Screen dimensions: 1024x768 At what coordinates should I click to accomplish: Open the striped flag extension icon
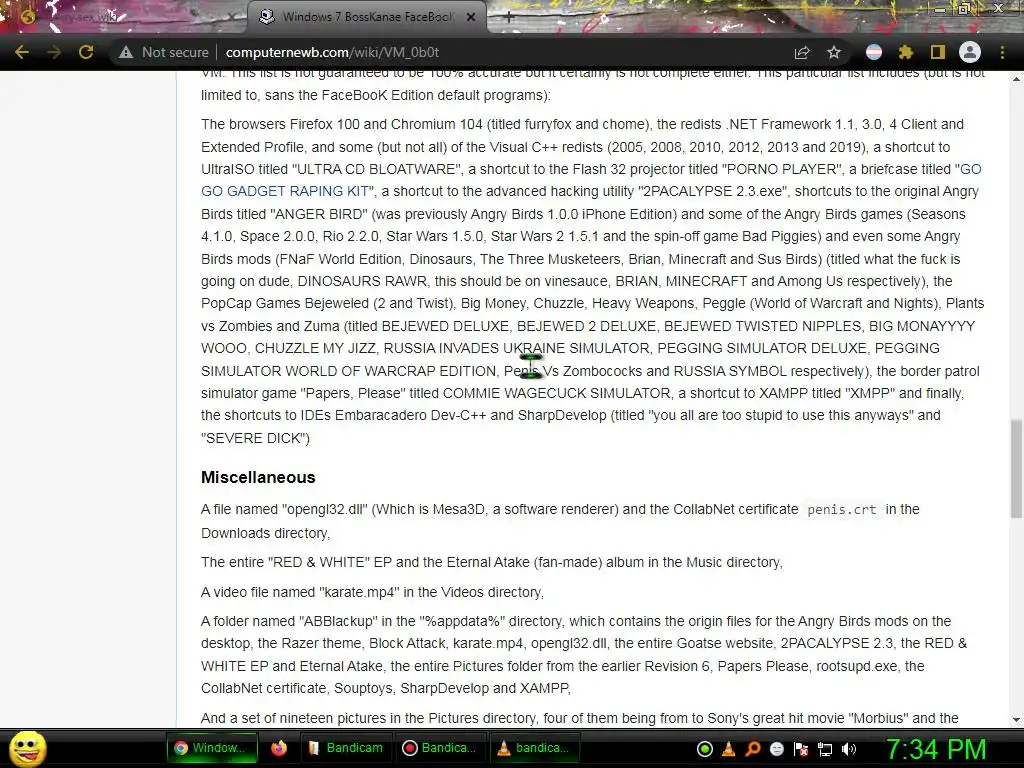tap(874, 52)
